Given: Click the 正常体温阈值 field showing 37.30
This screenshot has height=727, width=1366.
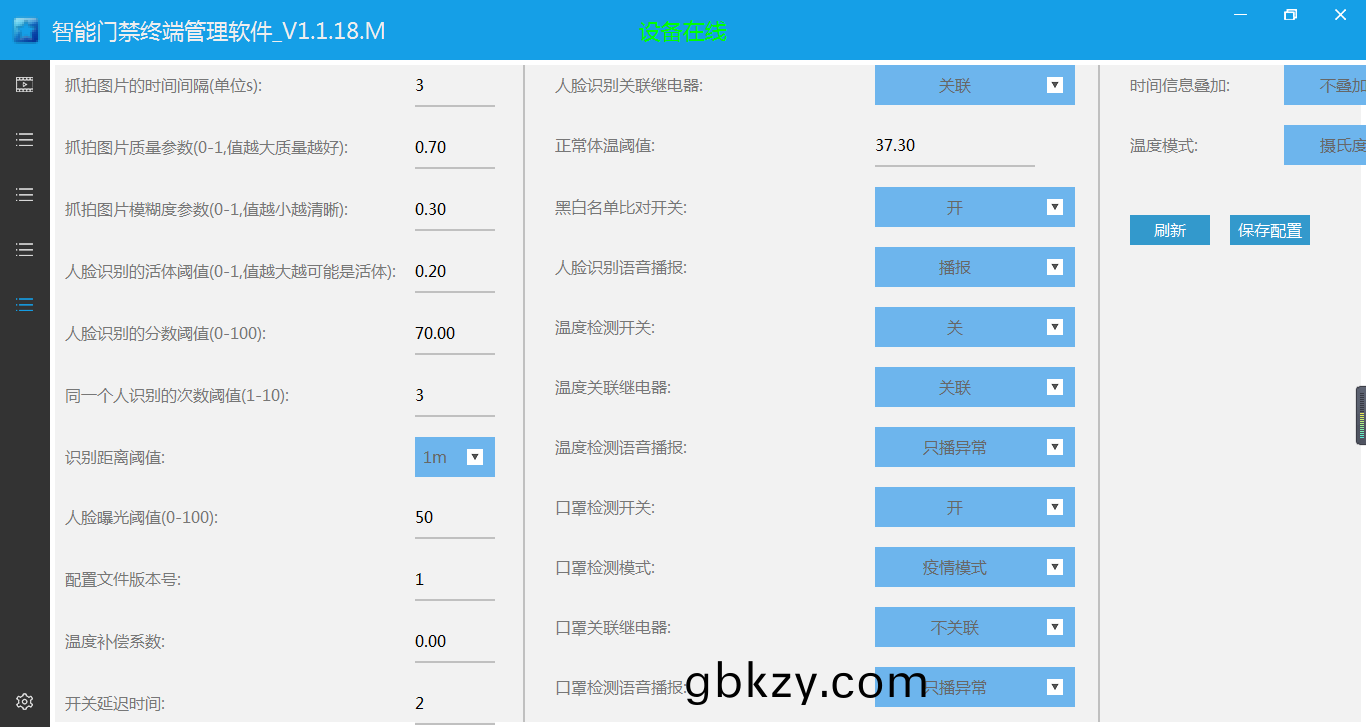Looking at the screenshot, I should tap(954, 146).
